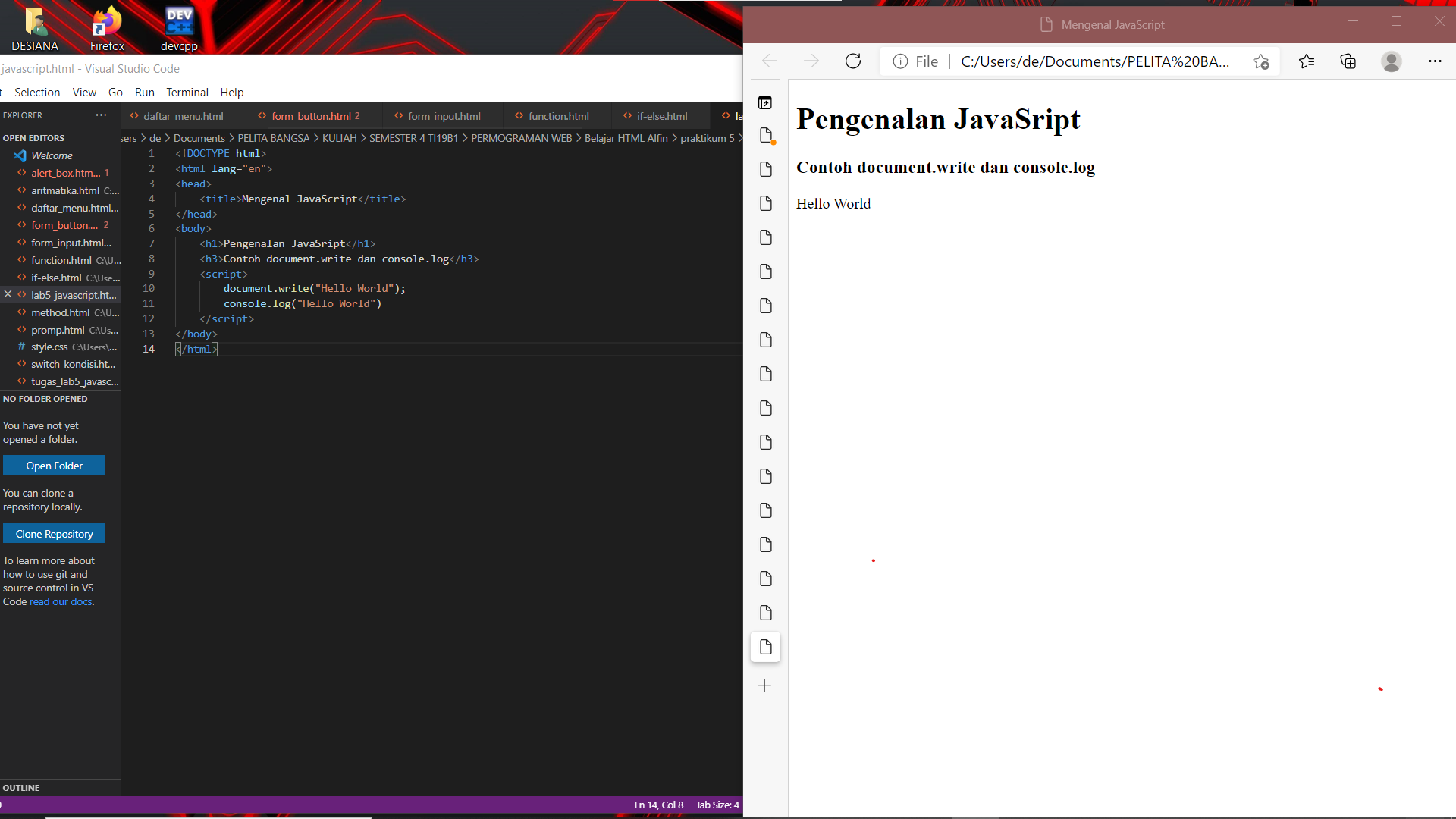1456x819 pixels.
Task: Collapse the OPEN EDITORS section
Action: click(33, 137)
